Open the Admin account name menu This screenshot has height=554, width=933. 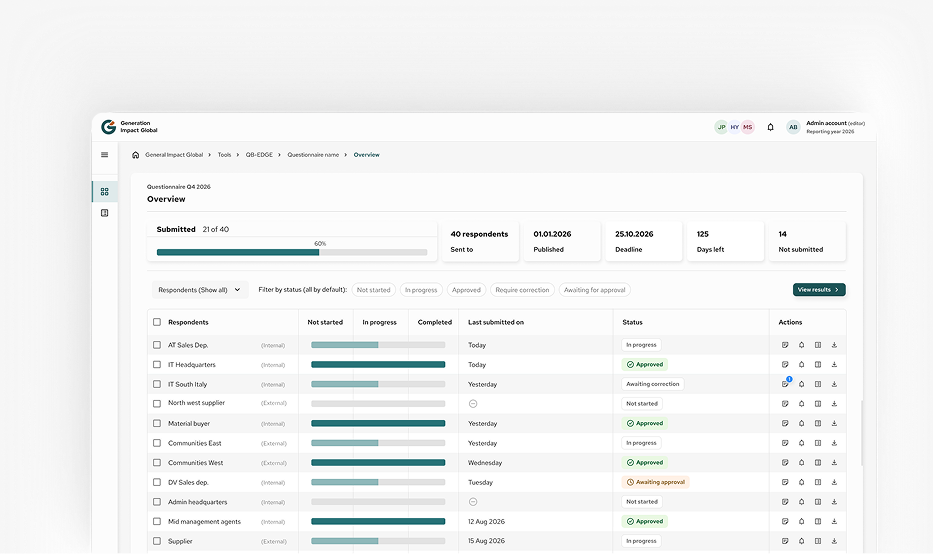835,127
